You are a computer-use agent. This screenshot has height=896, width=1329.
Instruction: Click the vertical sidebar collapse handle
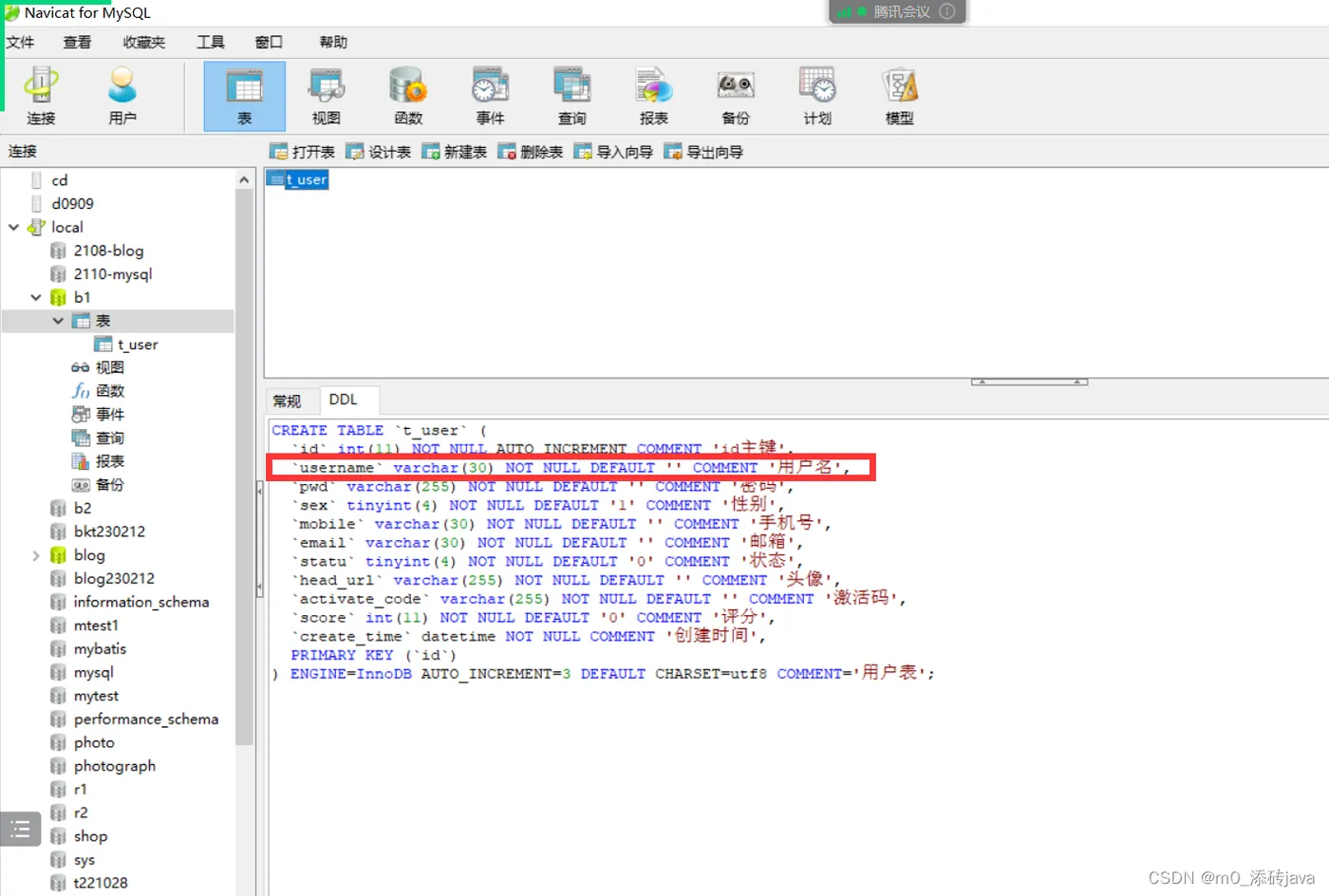[259, 539]
